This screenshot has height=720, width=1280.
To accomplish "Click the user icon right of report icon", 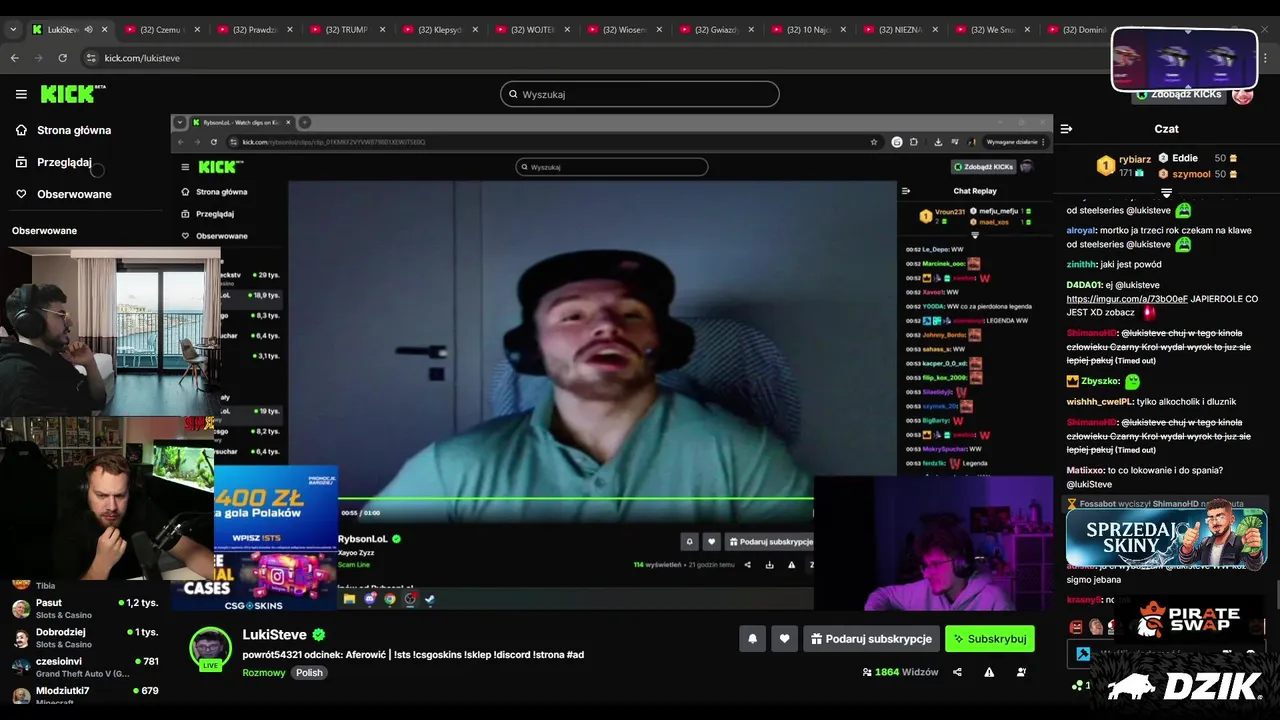I will (1021, 672).
